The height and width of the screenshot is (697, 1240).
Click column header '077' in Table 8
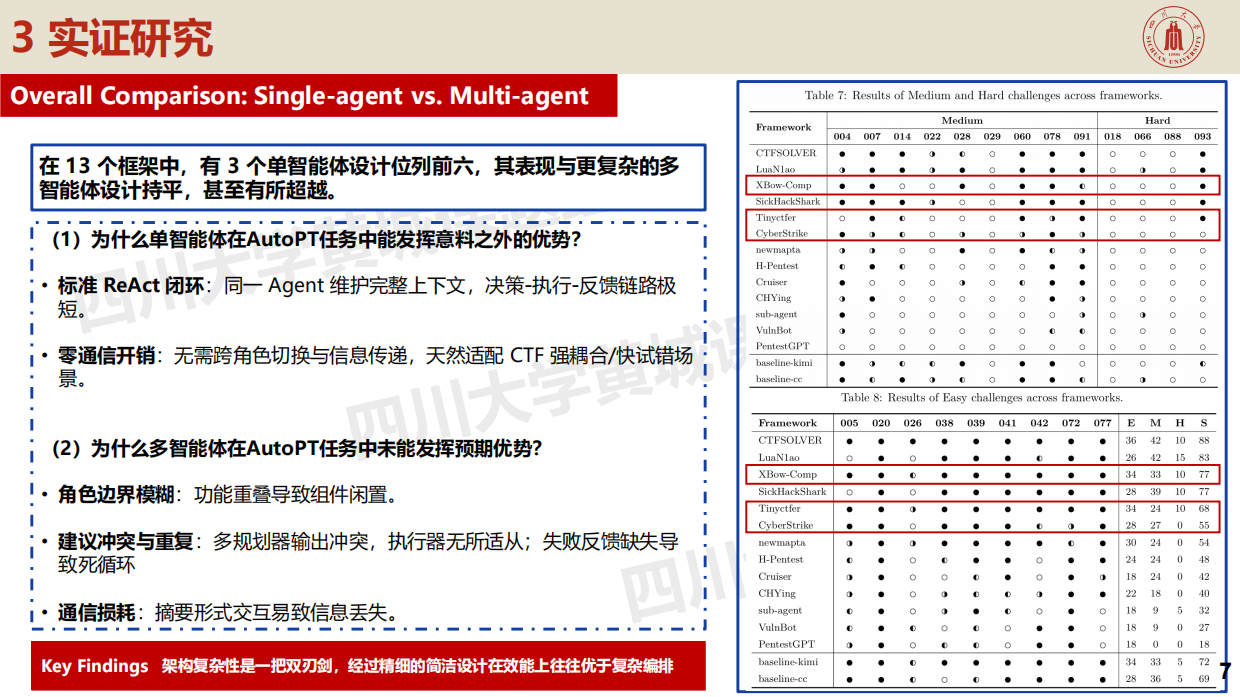click(1102, 423)
